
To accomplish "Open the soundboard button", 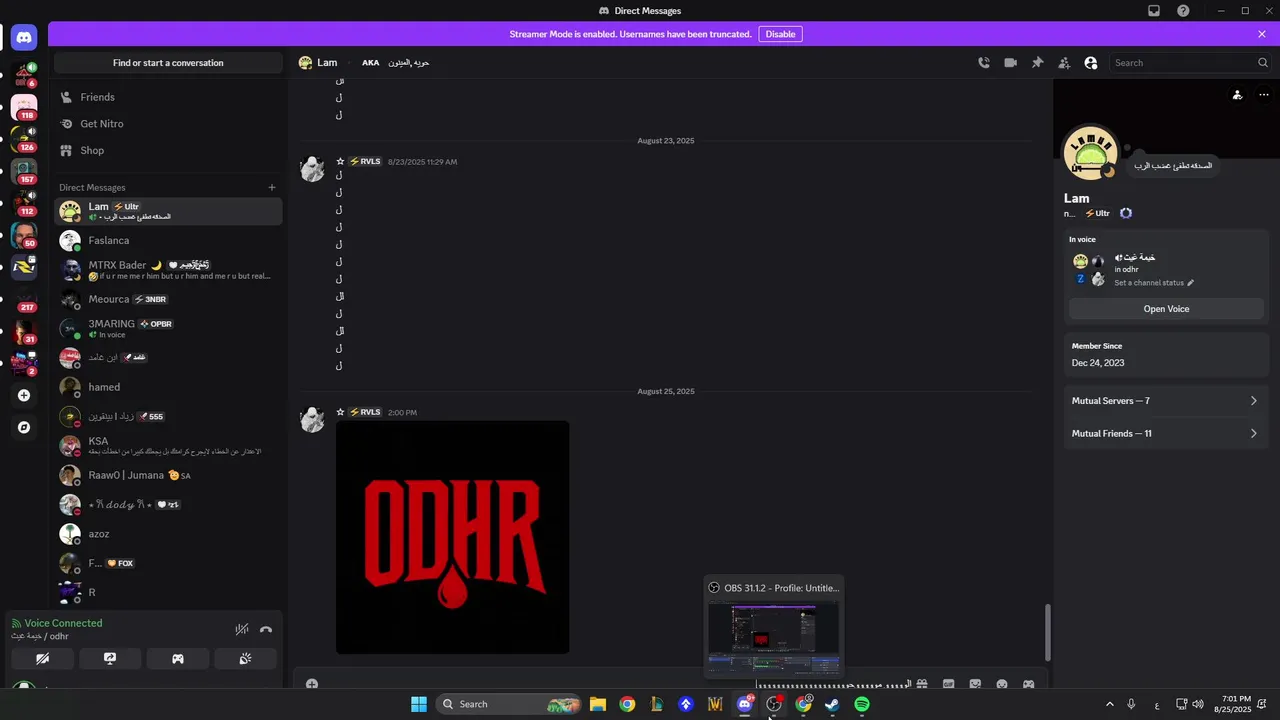I will click(245, 658).
